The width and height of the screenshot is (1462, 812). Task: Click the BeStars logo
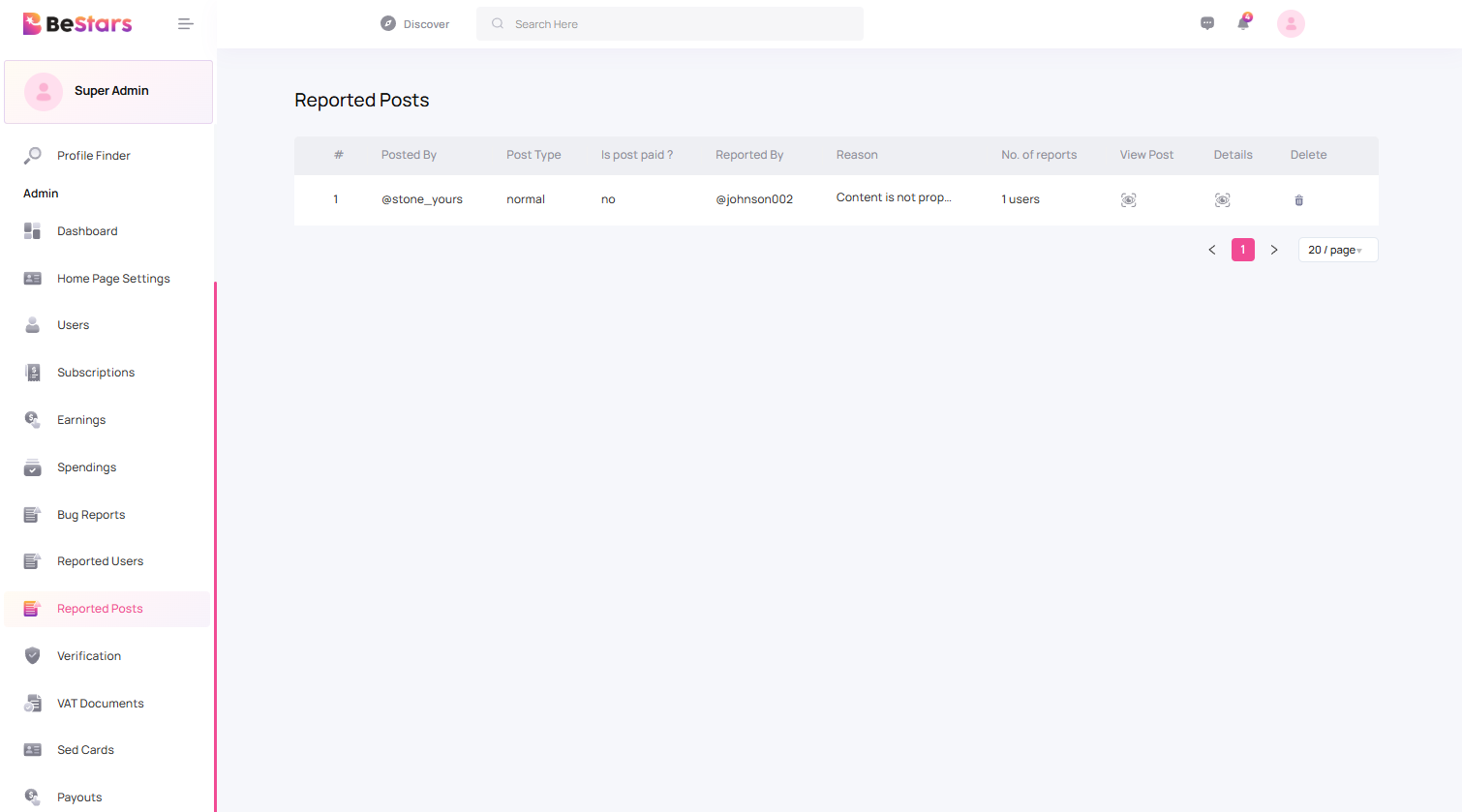point(77,22)
